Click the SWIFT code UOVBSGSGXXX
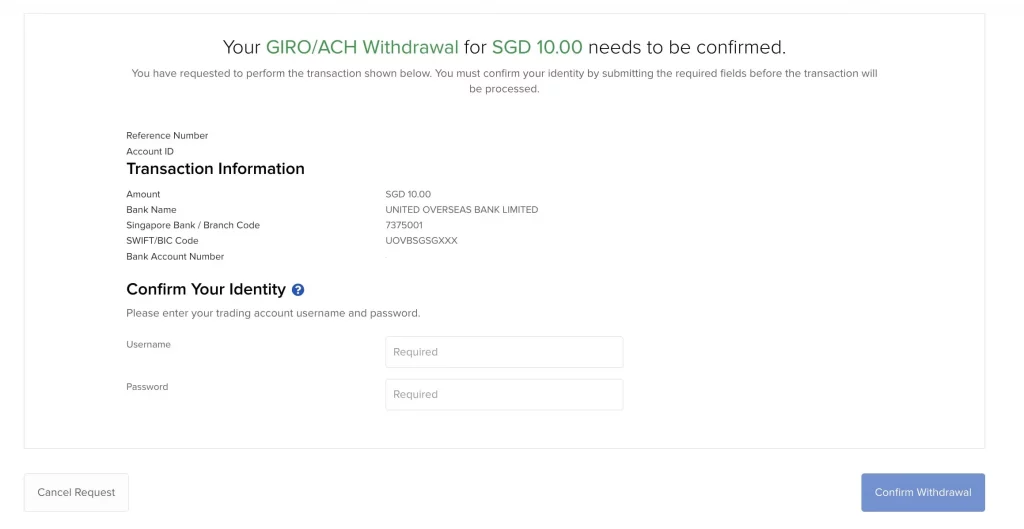The height and width of the screenshot is (529, 1024). 421,241
